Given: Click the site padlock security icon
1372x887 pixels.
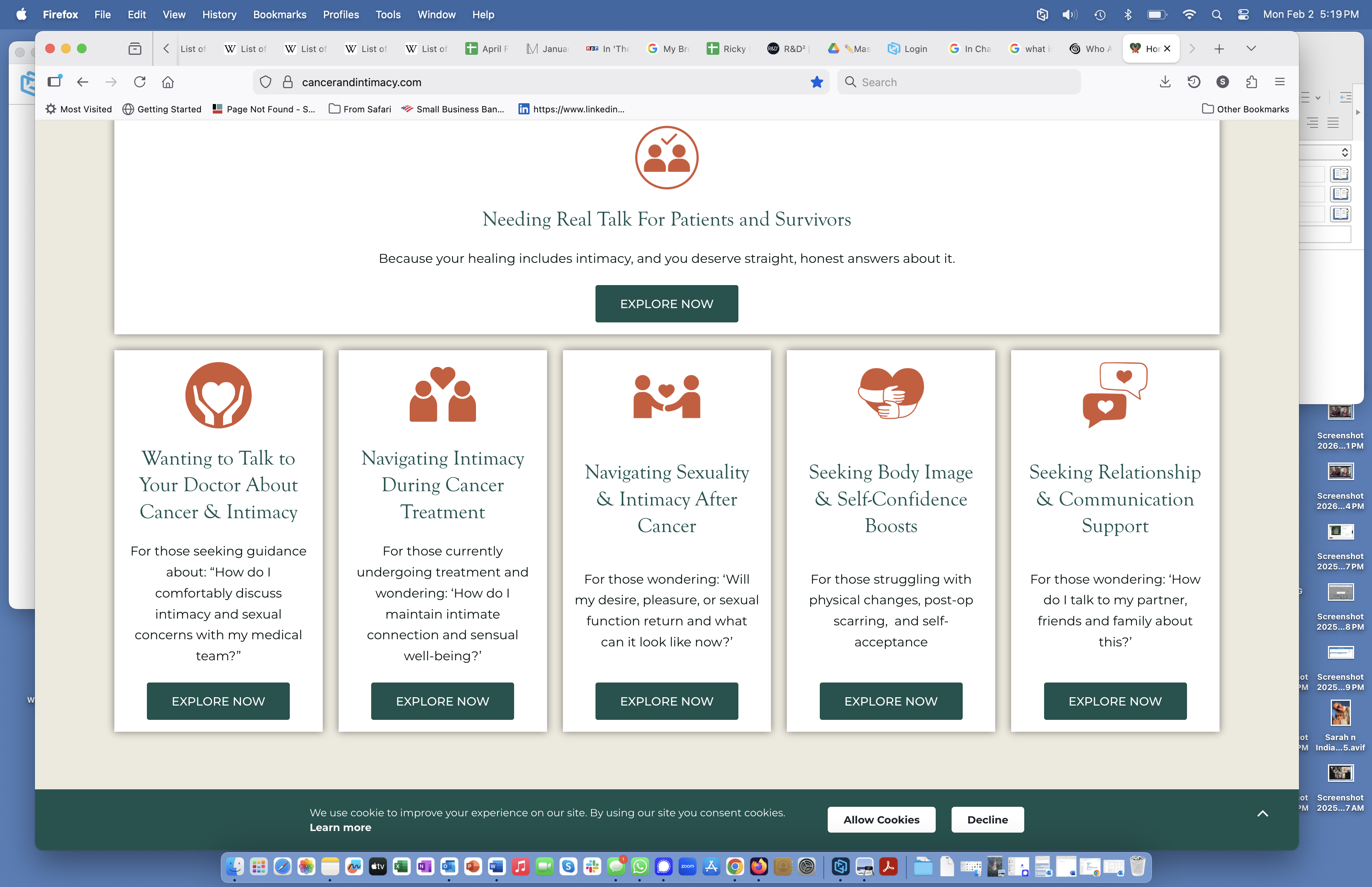Looking at the screenshot, I should [287, 82].
